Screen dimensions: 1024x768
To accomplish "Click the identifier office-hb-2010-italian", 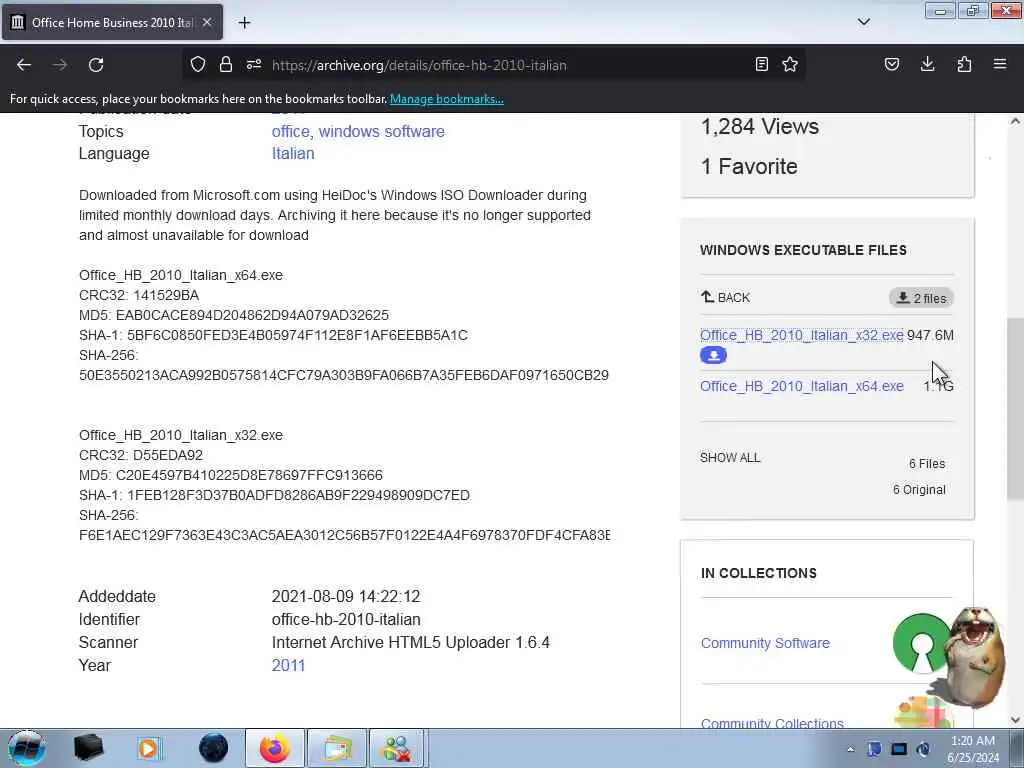I will [346, 620].
